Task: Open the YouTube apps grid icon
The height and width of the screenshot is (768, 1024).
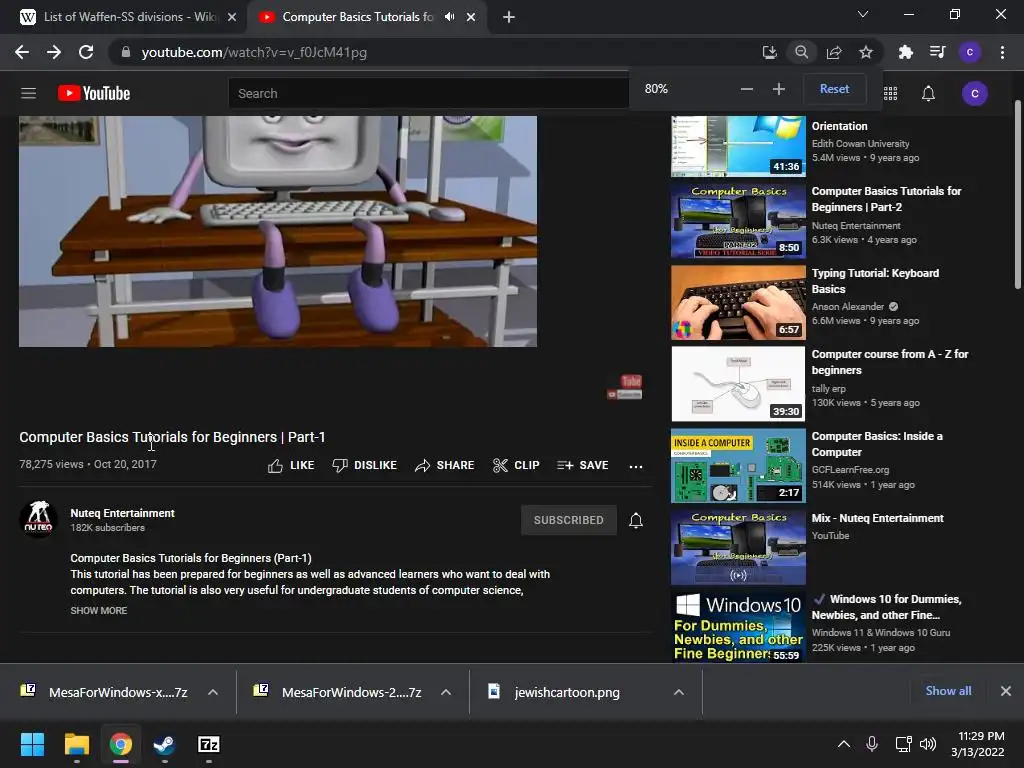Action: (x=890, y=93)
